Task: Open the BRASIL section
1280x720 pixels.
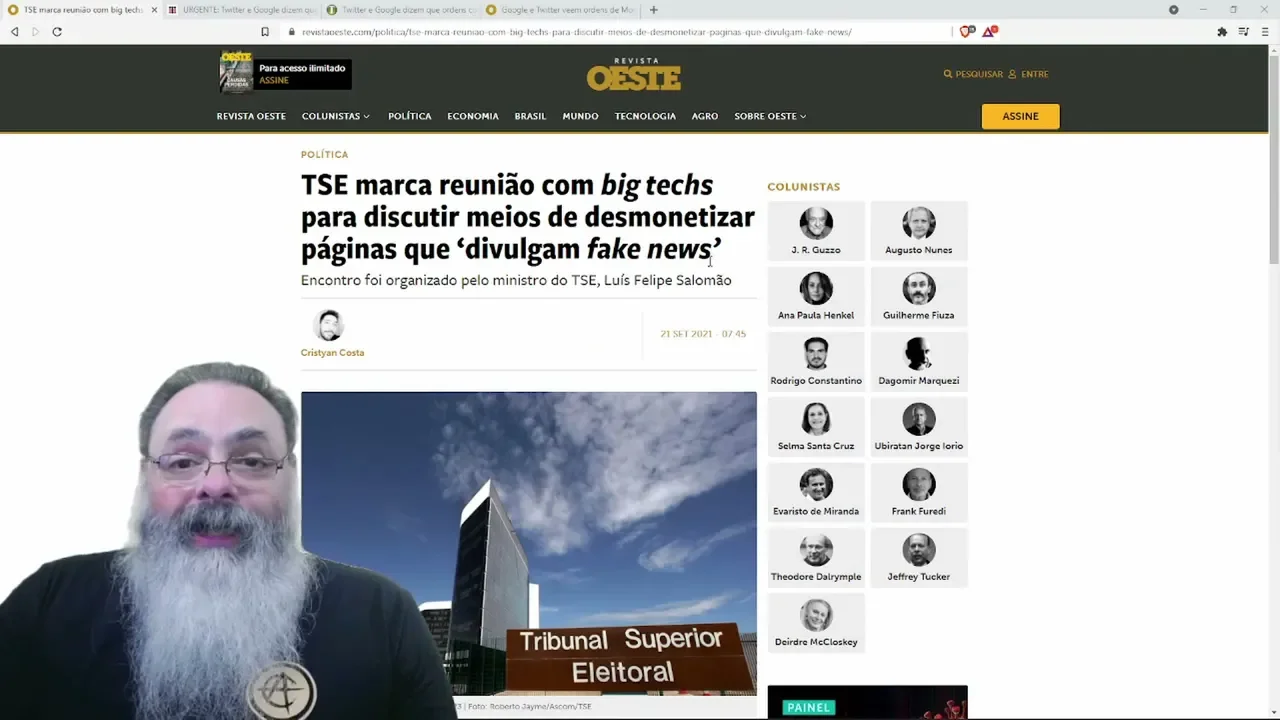Action: [530, 116]
